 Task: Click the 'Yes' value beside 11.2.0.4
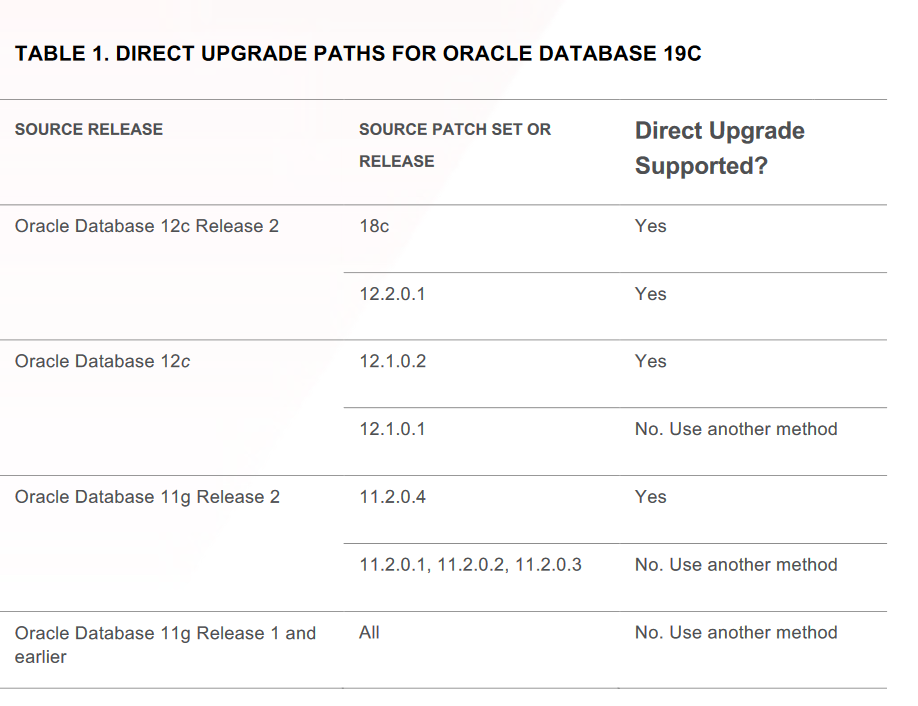coord(650,497)
